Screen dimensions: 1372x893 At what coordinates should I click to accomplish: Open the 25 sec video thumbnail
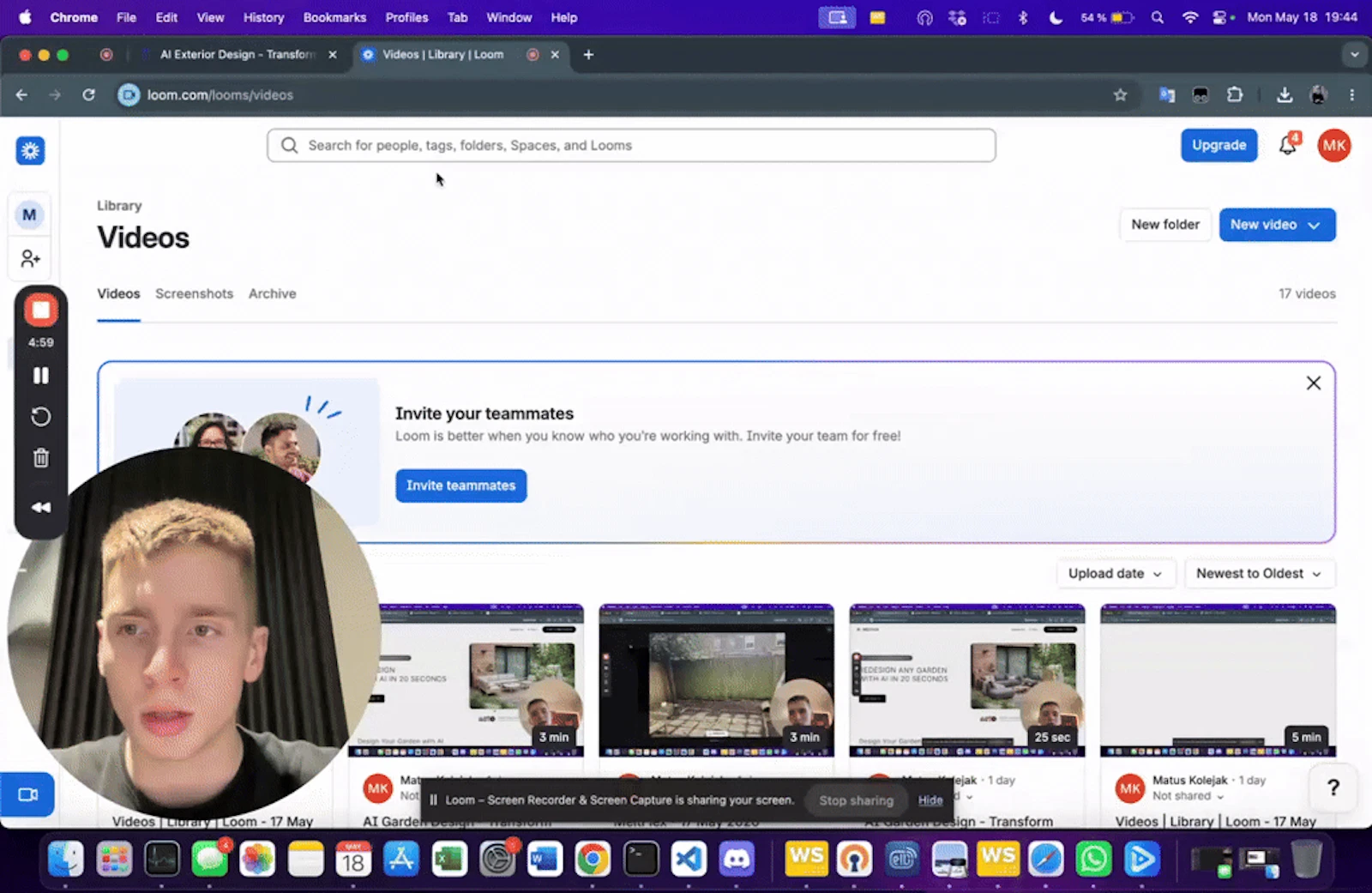[x=966, y=680]
